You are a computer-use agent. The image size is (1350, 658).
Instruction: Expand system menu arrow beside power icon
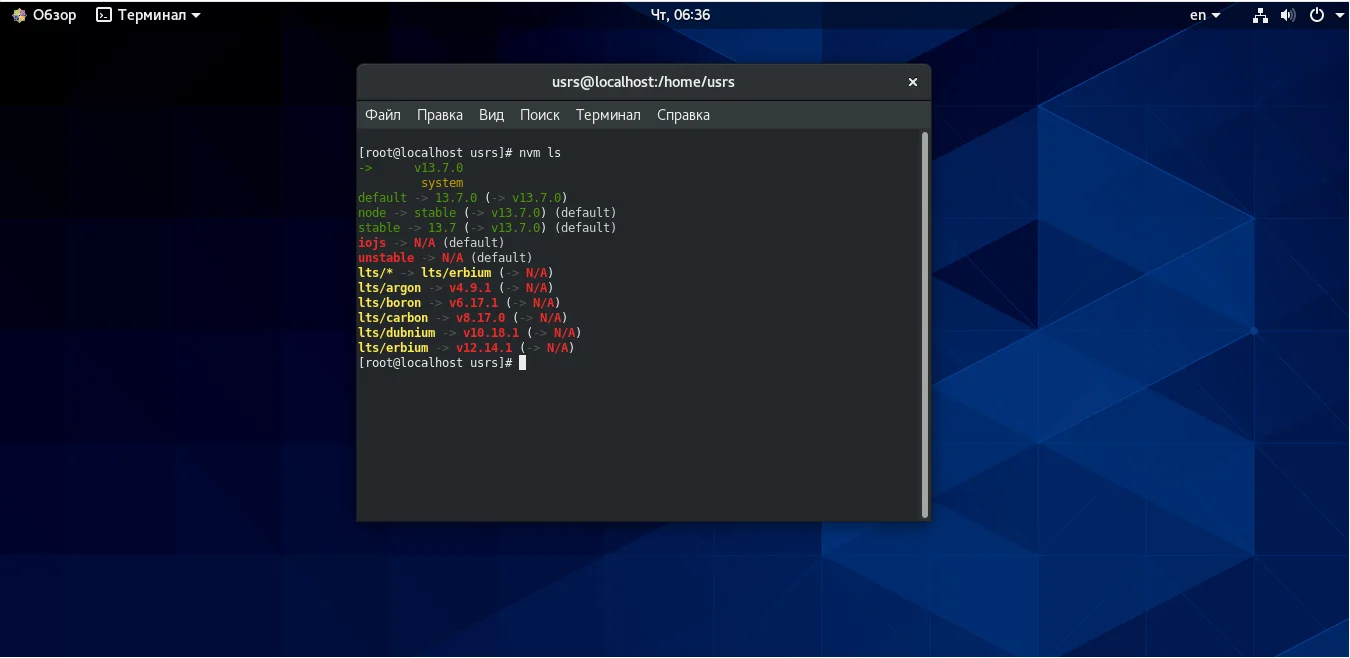pos(1338,16)
